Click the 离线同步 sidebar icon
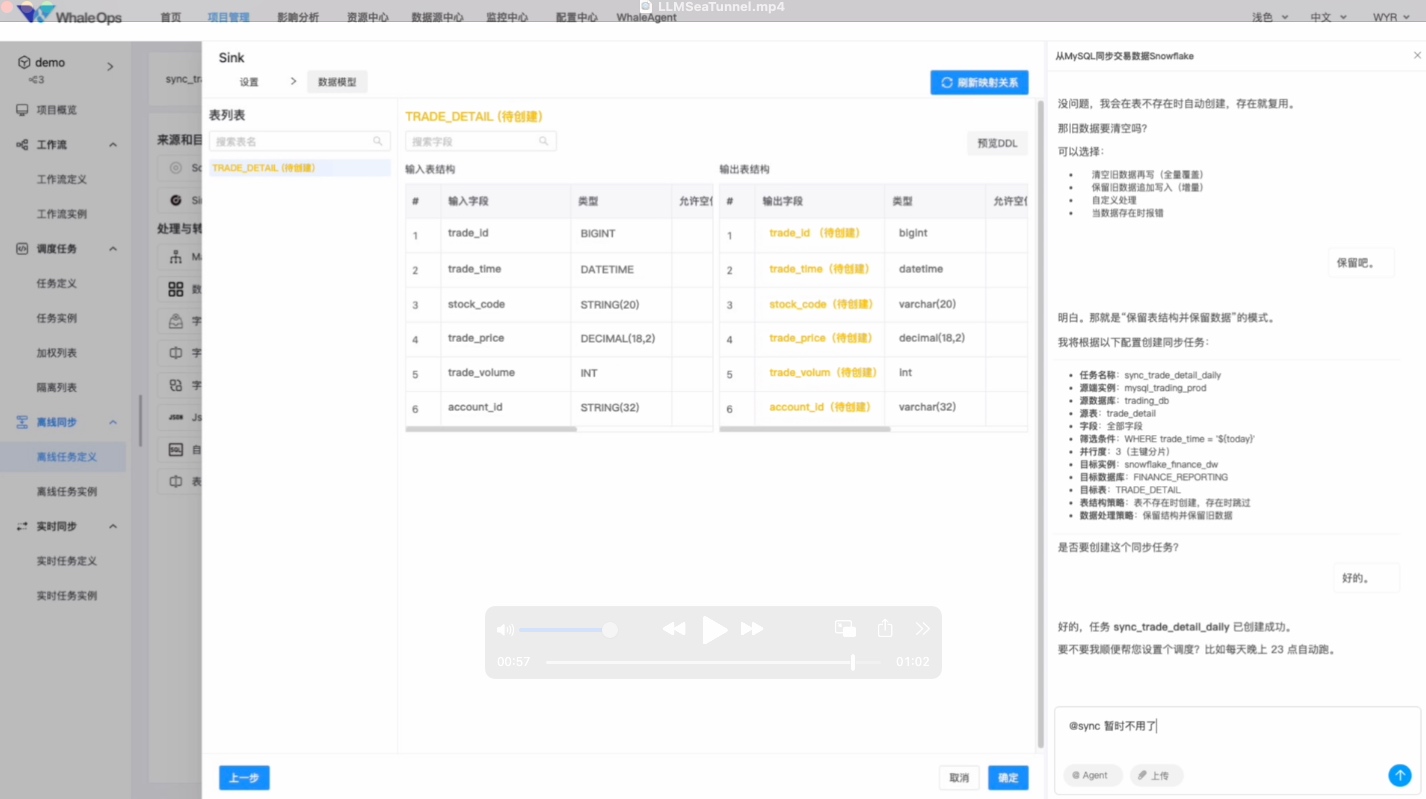1426x799 pixels. 22,422
